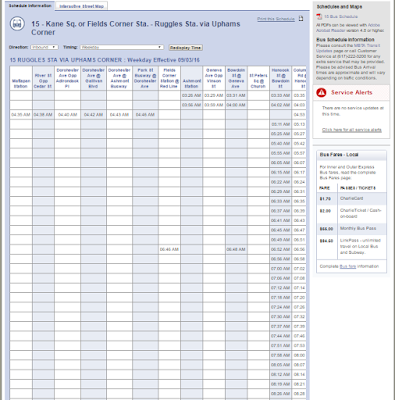Click here for all service alerts link

352,130
